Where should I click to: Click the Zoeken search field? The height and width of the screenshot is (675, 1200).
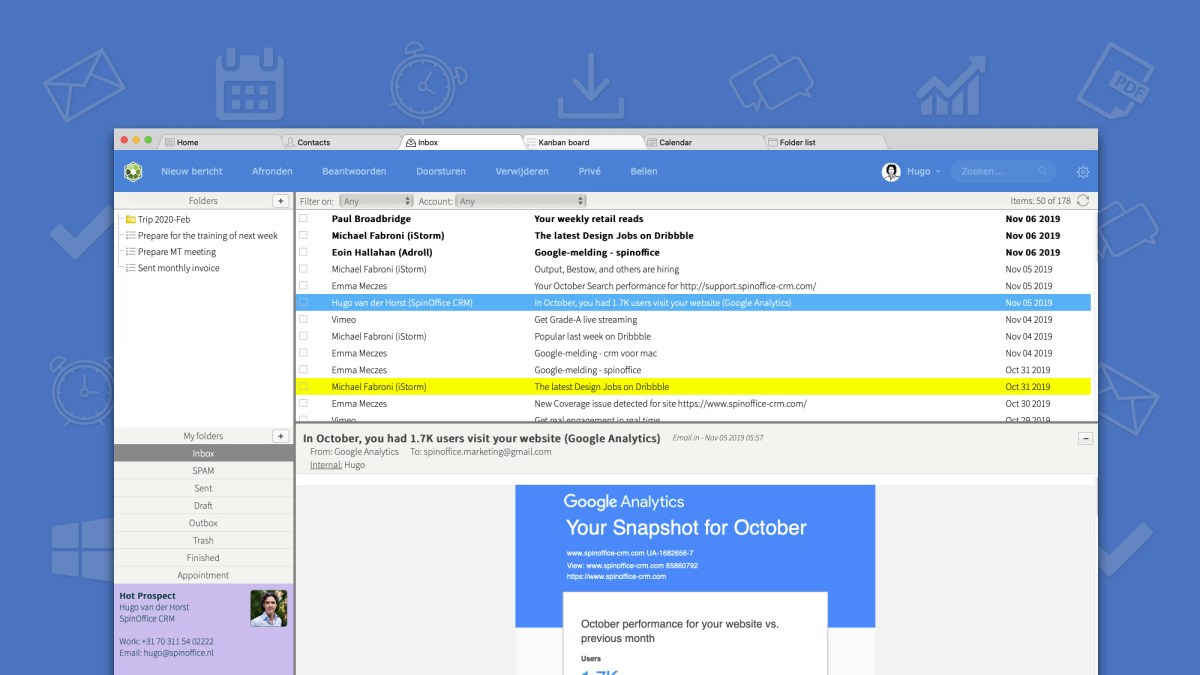tap(996, 171)
